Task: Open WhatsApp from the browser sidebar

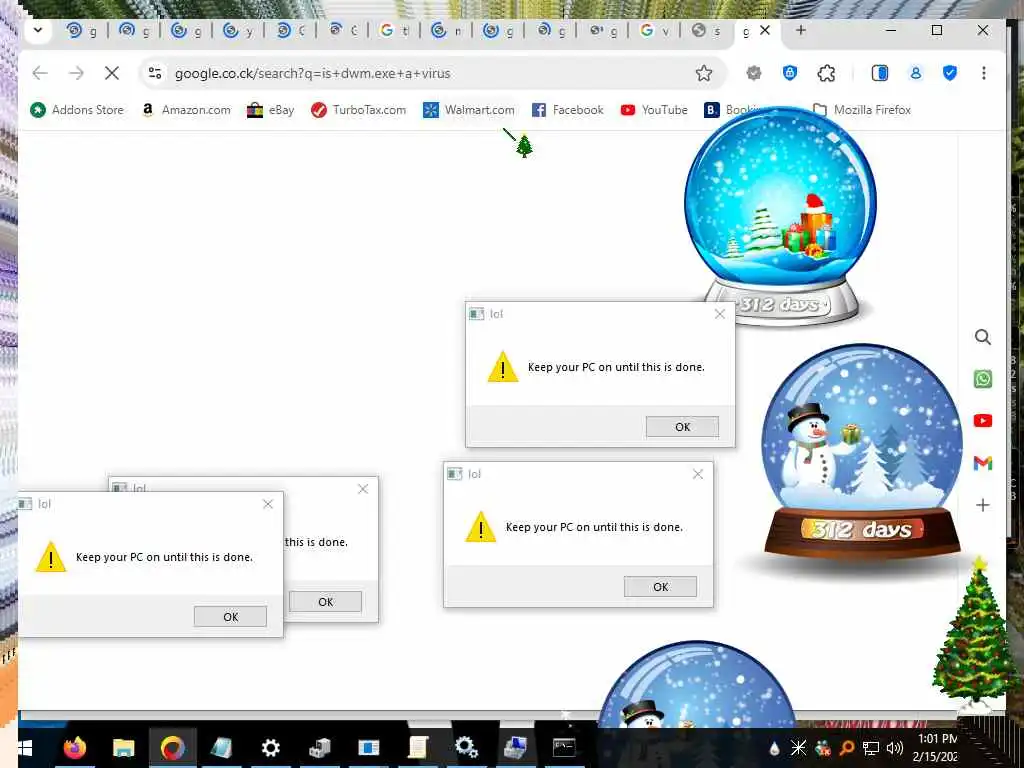Action: tap(982, 379)
